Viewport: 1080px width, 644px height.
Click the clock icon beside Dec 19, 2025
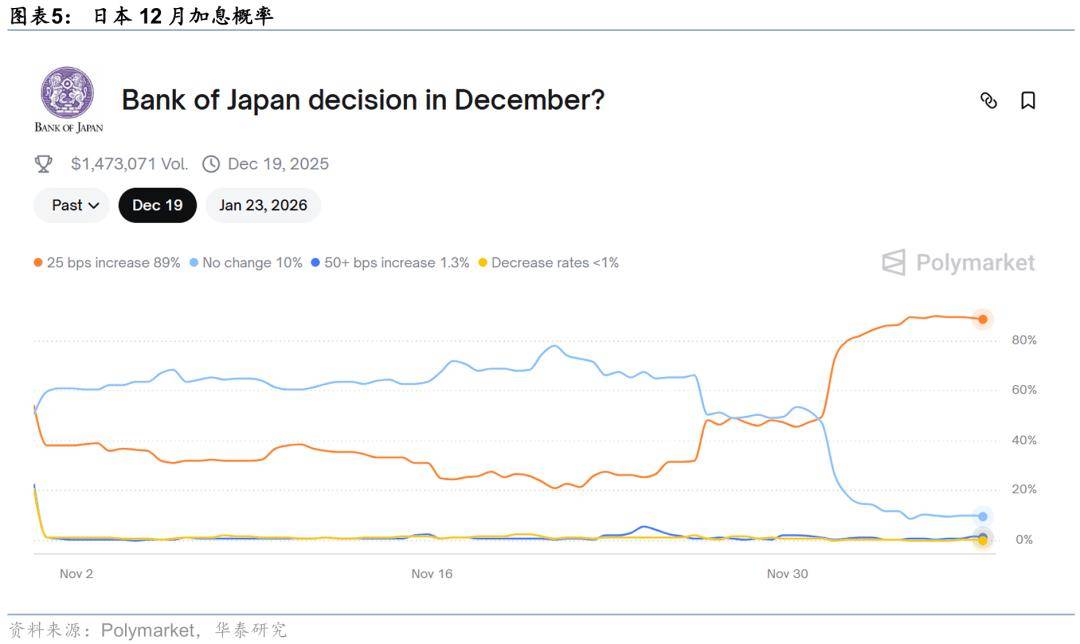coord(211,164)
